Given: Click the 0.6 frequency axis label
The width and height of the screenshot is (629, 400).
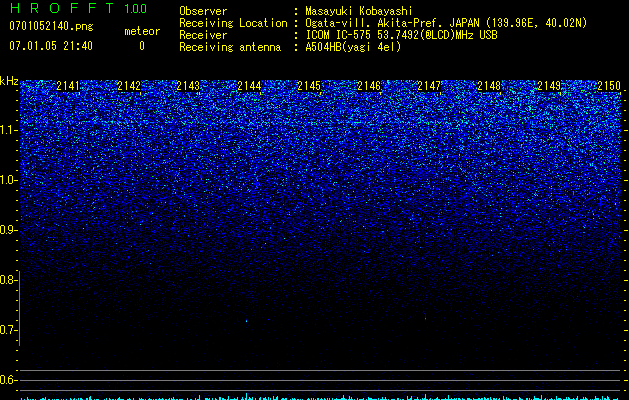Looking at the screenshot, I should tap(8, 380).
